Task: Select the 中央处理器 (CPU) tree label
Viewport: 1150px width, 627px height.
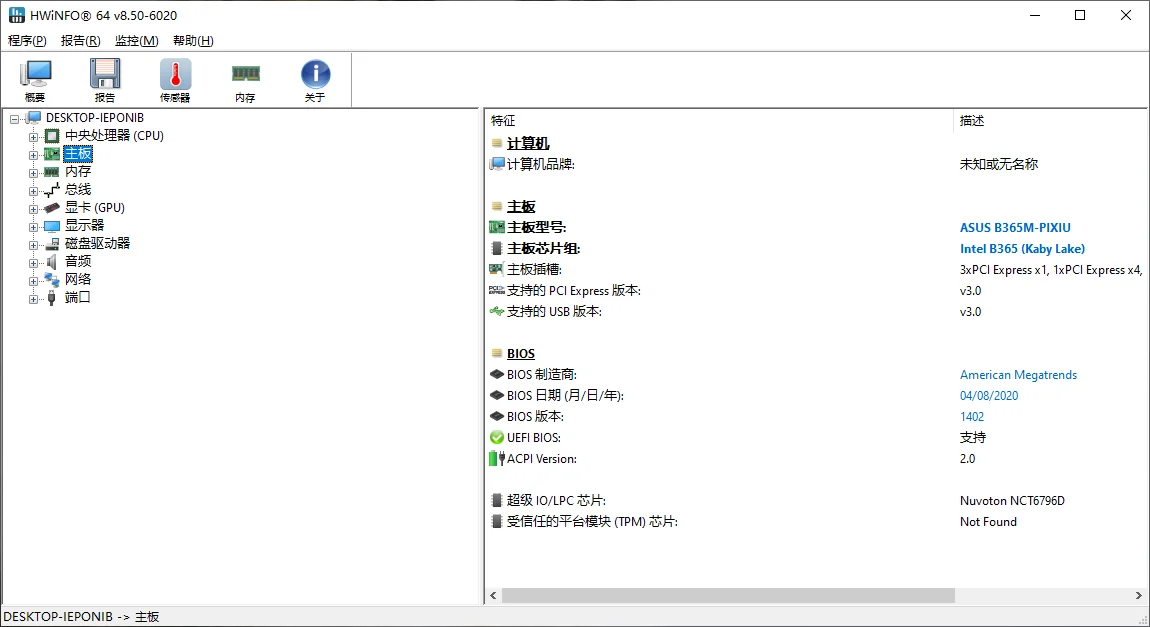Action: [114, 136]
